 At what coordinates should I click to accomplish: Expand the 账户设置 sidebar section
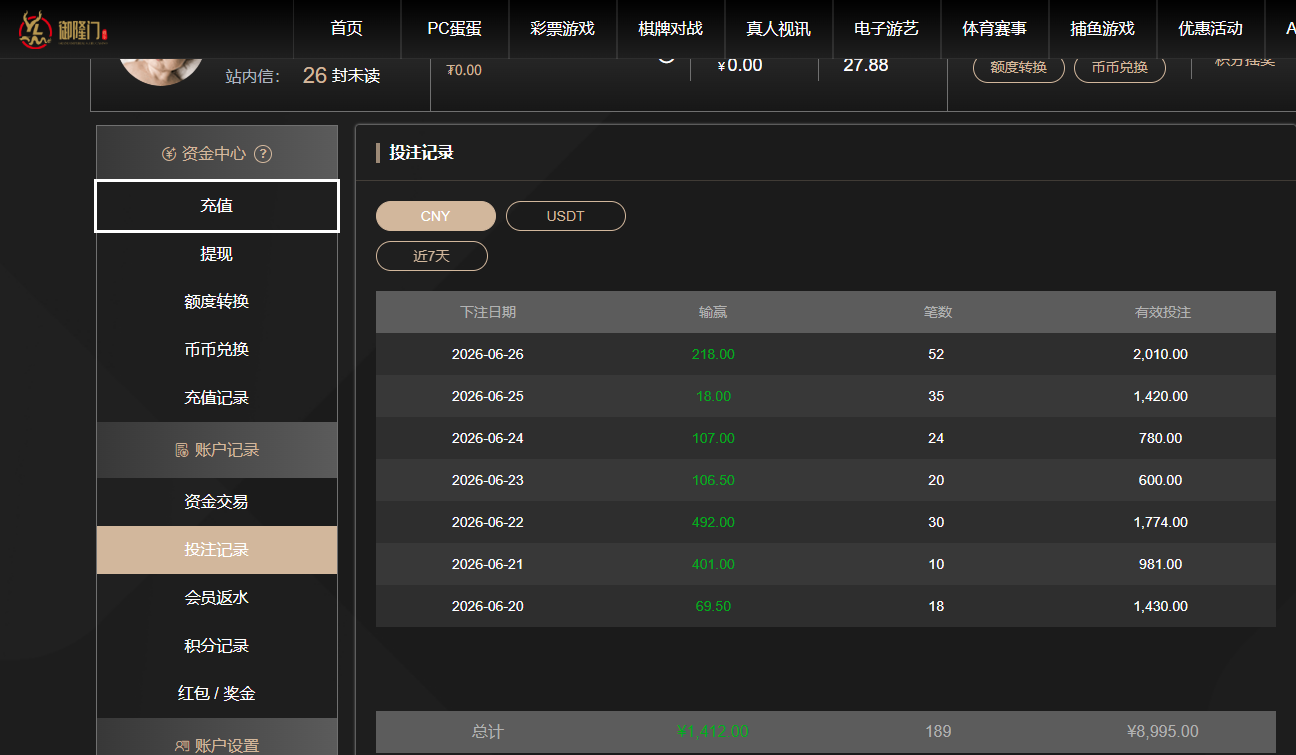tap(217, 737)
